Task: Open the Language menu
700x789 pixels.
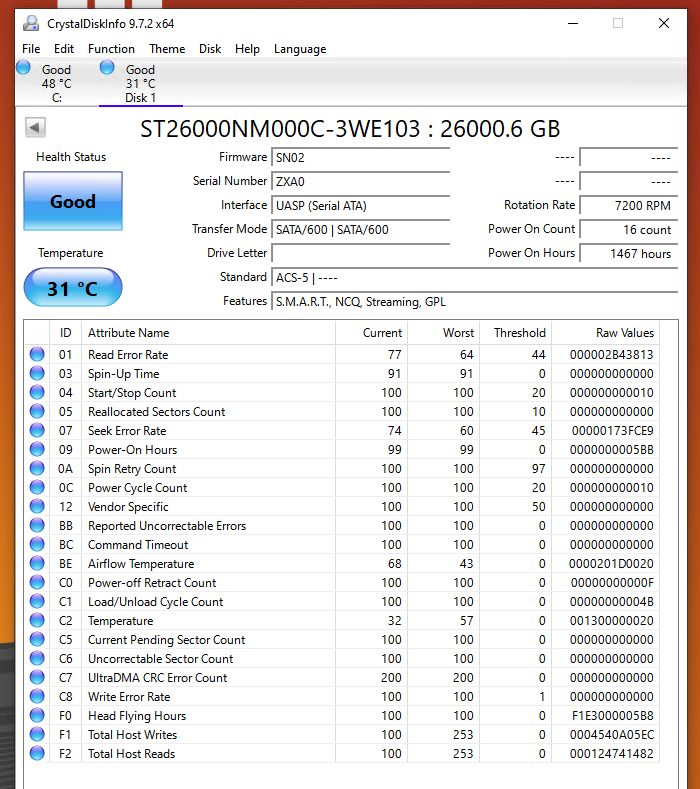Action: 300,49
